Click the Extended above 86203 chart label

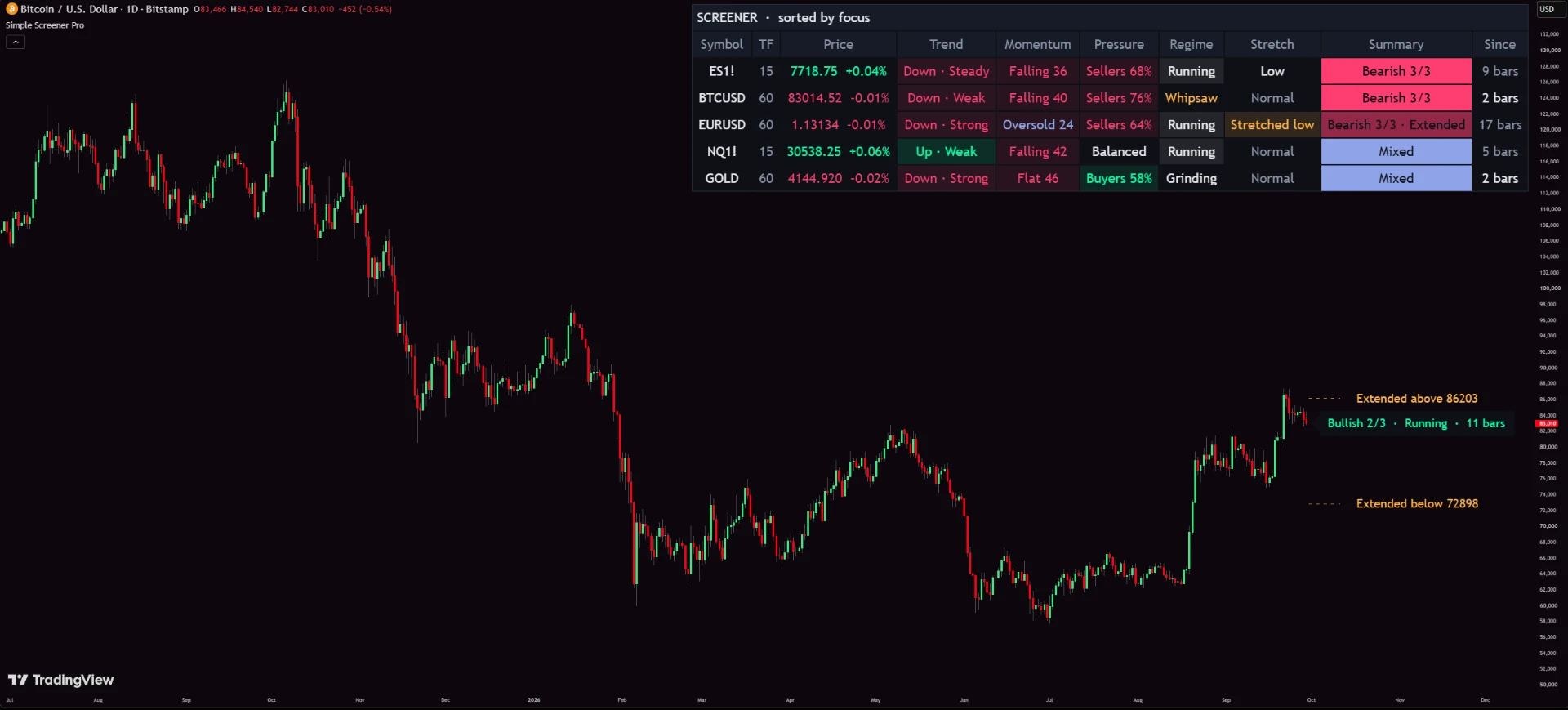pos(1417,399)
